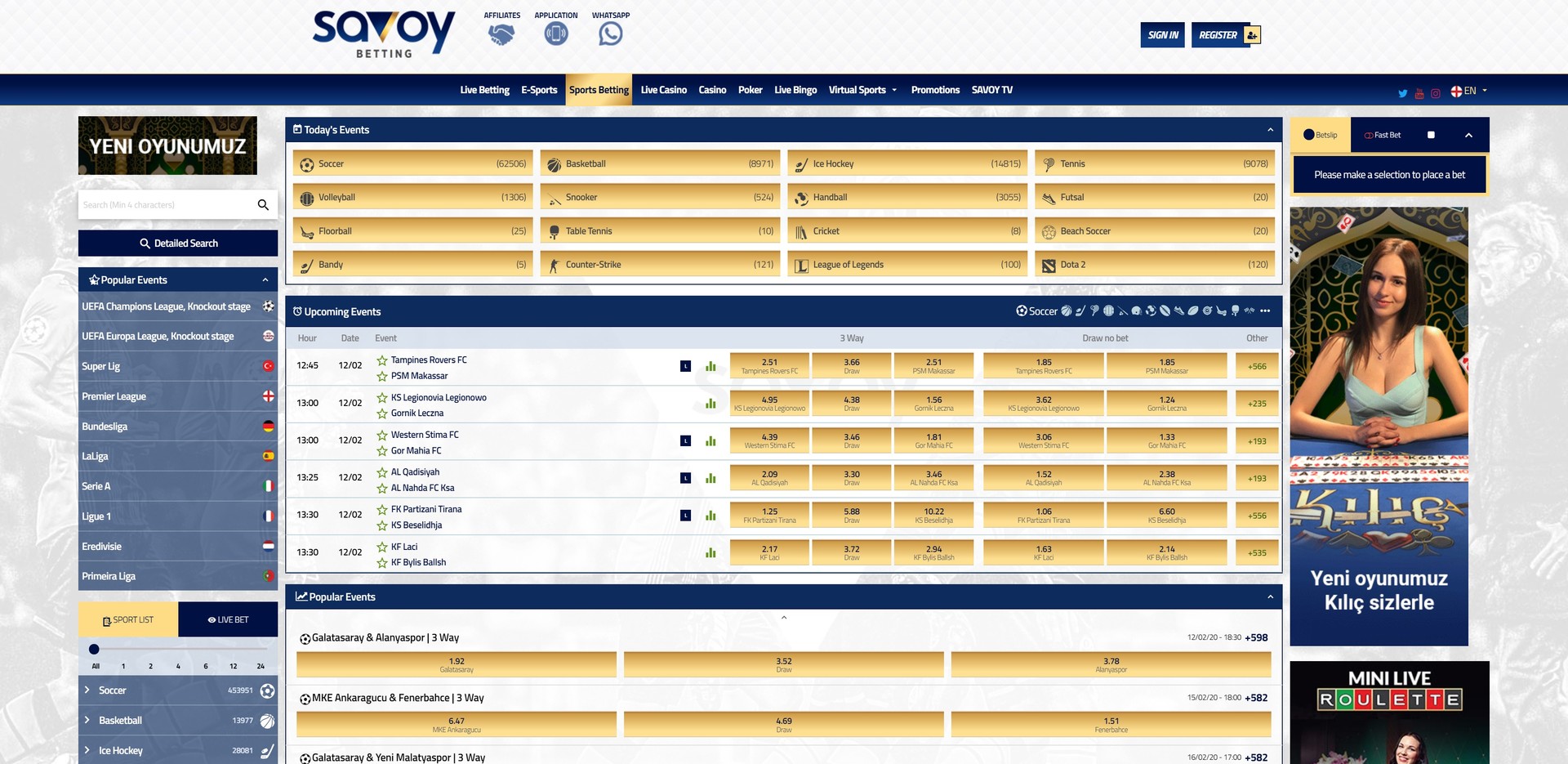The image size is (1568, 764).
Task: Select the Fast Bet option
Action: click(1383, 135)
